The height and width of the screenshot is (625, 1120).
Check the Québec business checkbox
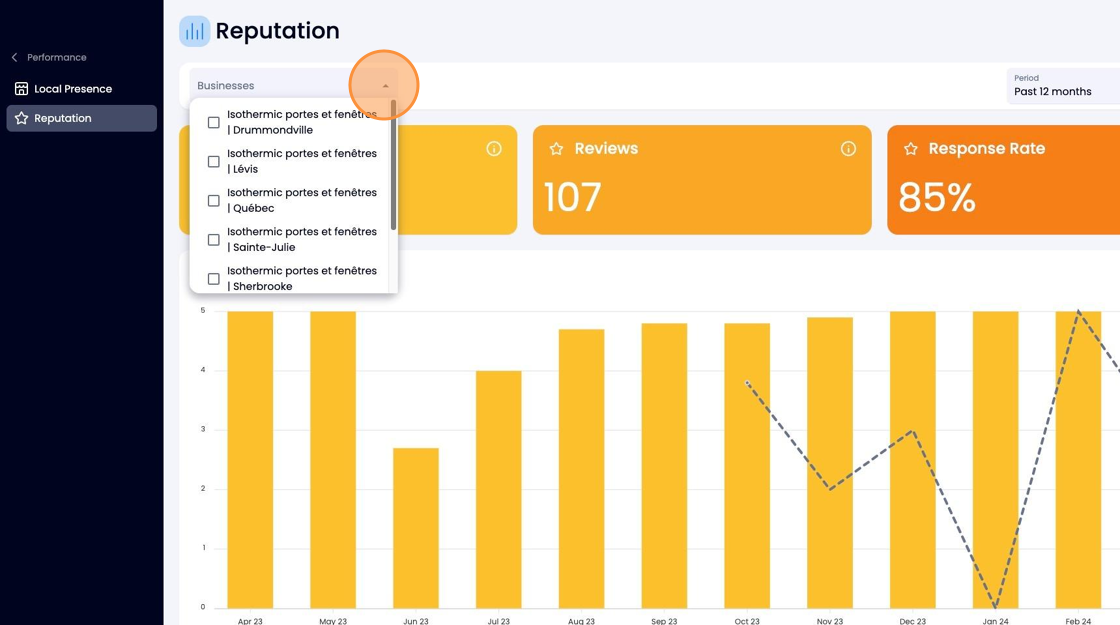pos(214,201)
